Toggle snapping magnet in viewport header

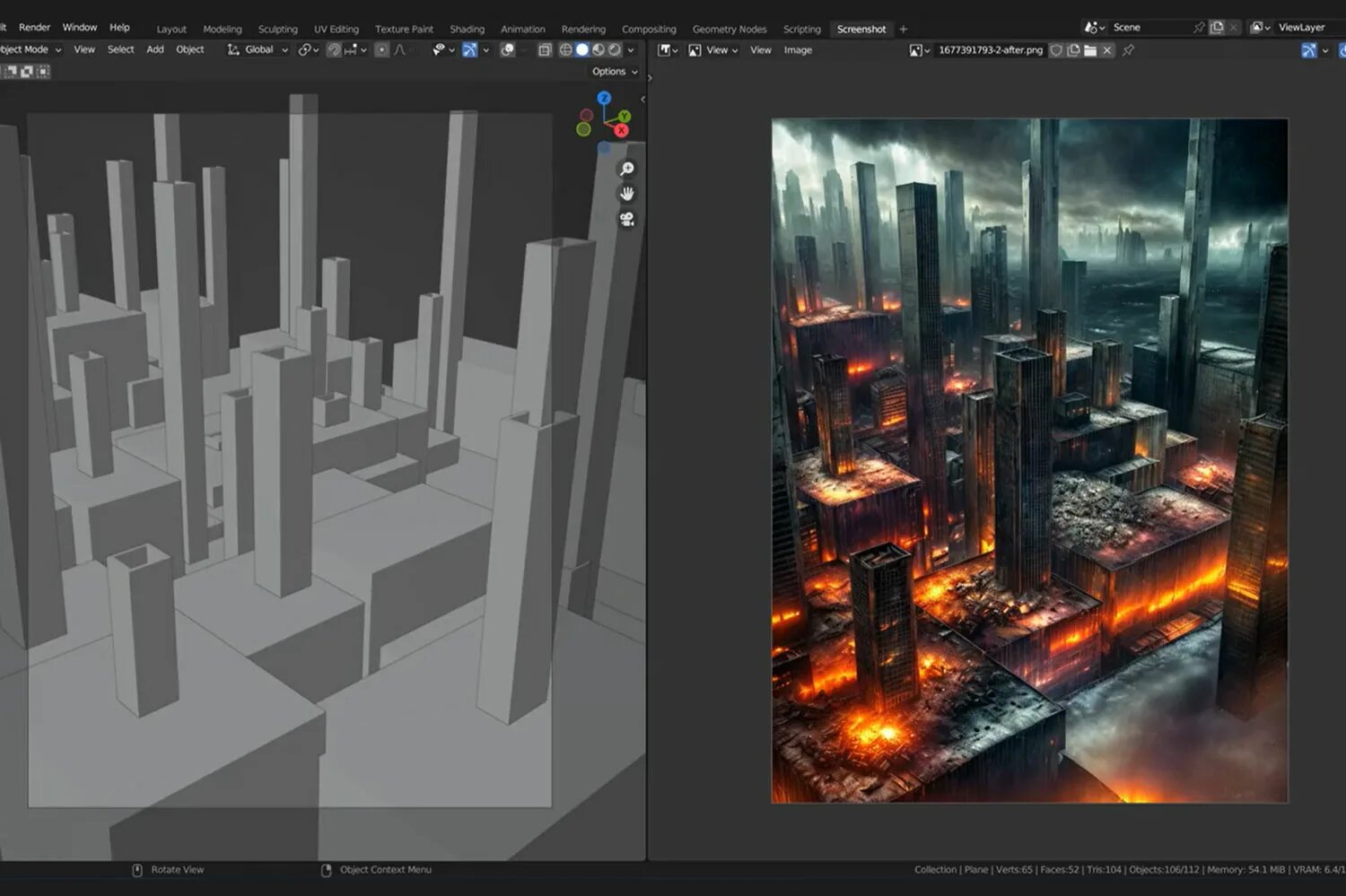click(334, 50)
